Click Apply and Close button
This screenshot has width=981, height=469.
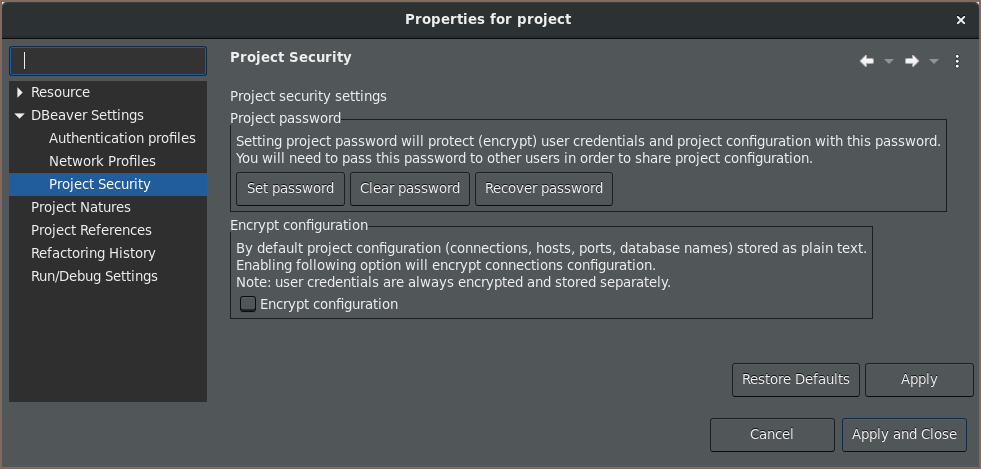coord(904,435)
